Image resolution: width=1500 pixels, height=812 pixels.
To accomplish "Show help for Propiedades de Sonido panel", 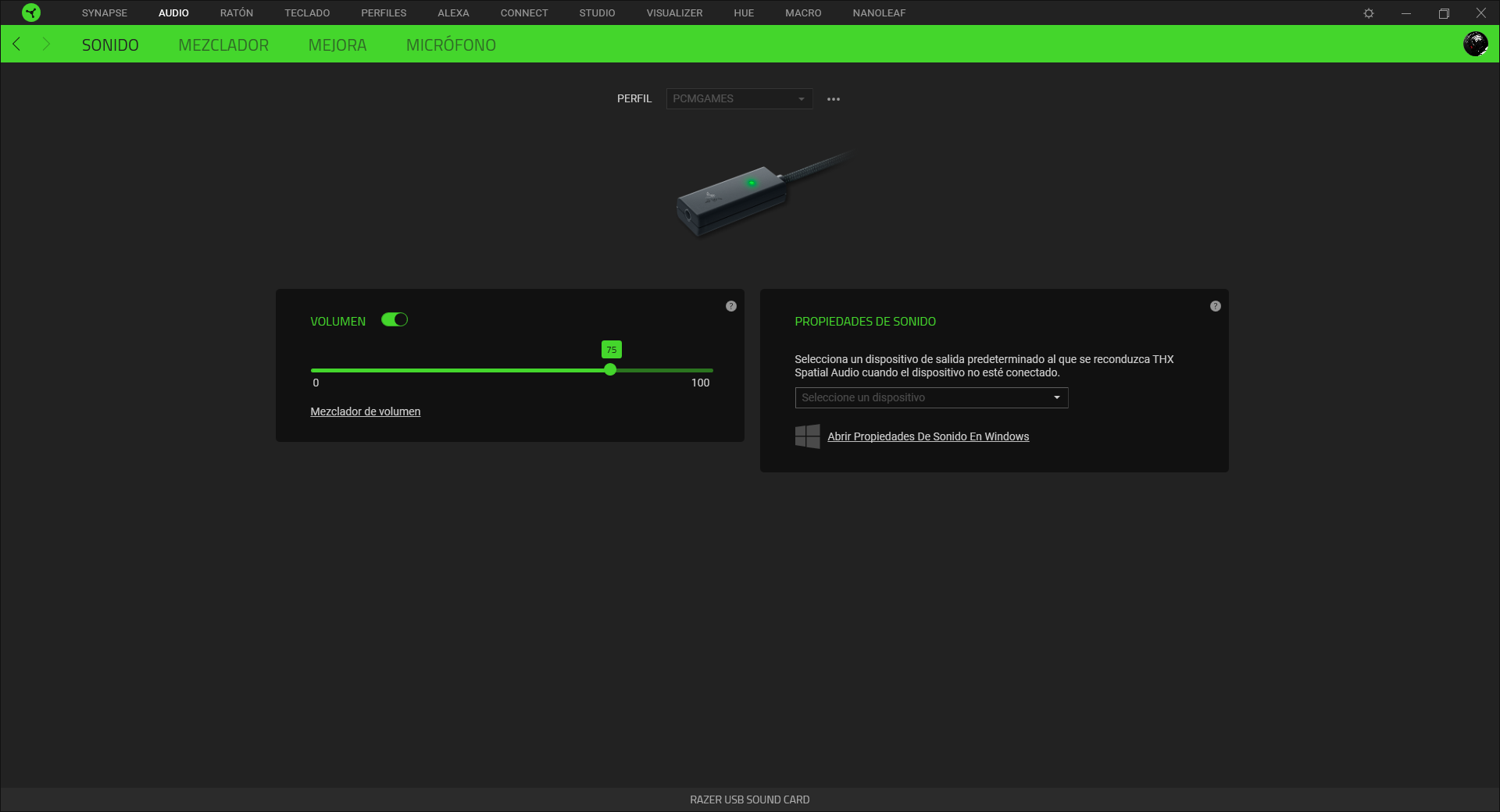I will coord(1216,306).
